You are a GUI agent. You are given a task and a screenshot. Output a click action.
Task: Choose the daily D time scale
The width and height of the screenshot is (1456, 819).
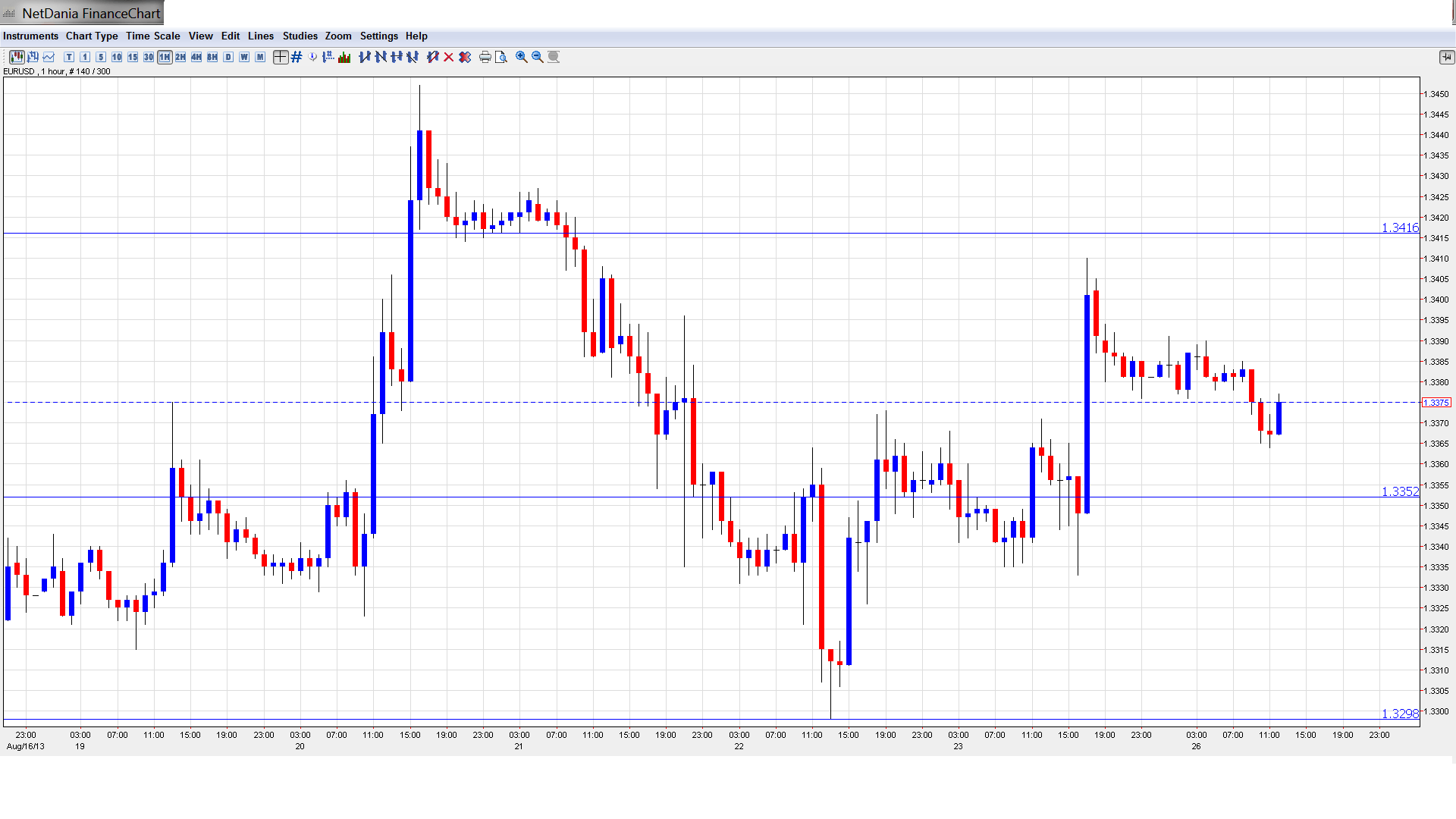coord(228,57)
